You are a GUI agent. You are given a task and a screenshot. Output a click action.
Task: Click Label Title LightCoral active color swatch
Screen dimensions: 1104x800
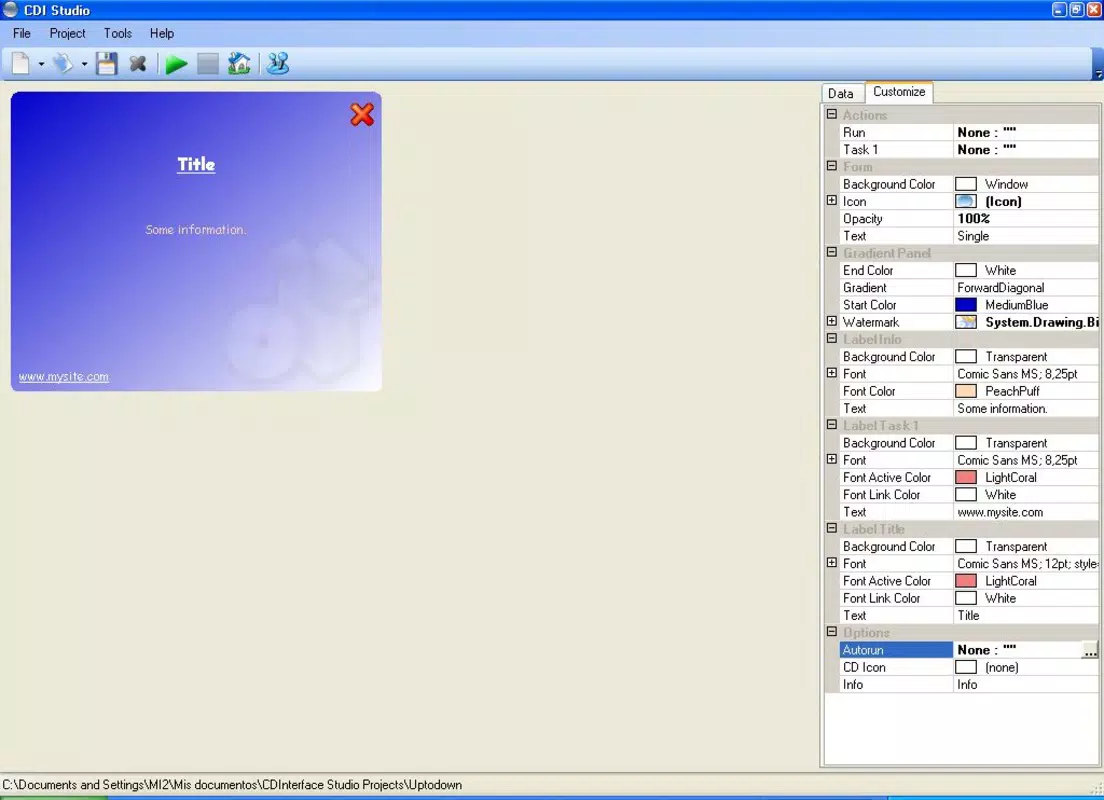(966, 581)
